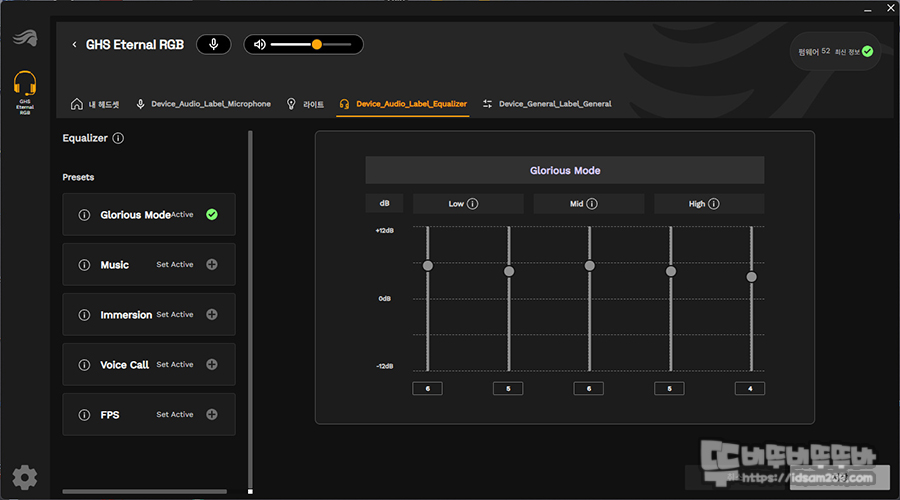The height and width of the screenshot is (500, 900).
Task: Select the Glorious Mode preset name
Action: click(x=135, y=215)
